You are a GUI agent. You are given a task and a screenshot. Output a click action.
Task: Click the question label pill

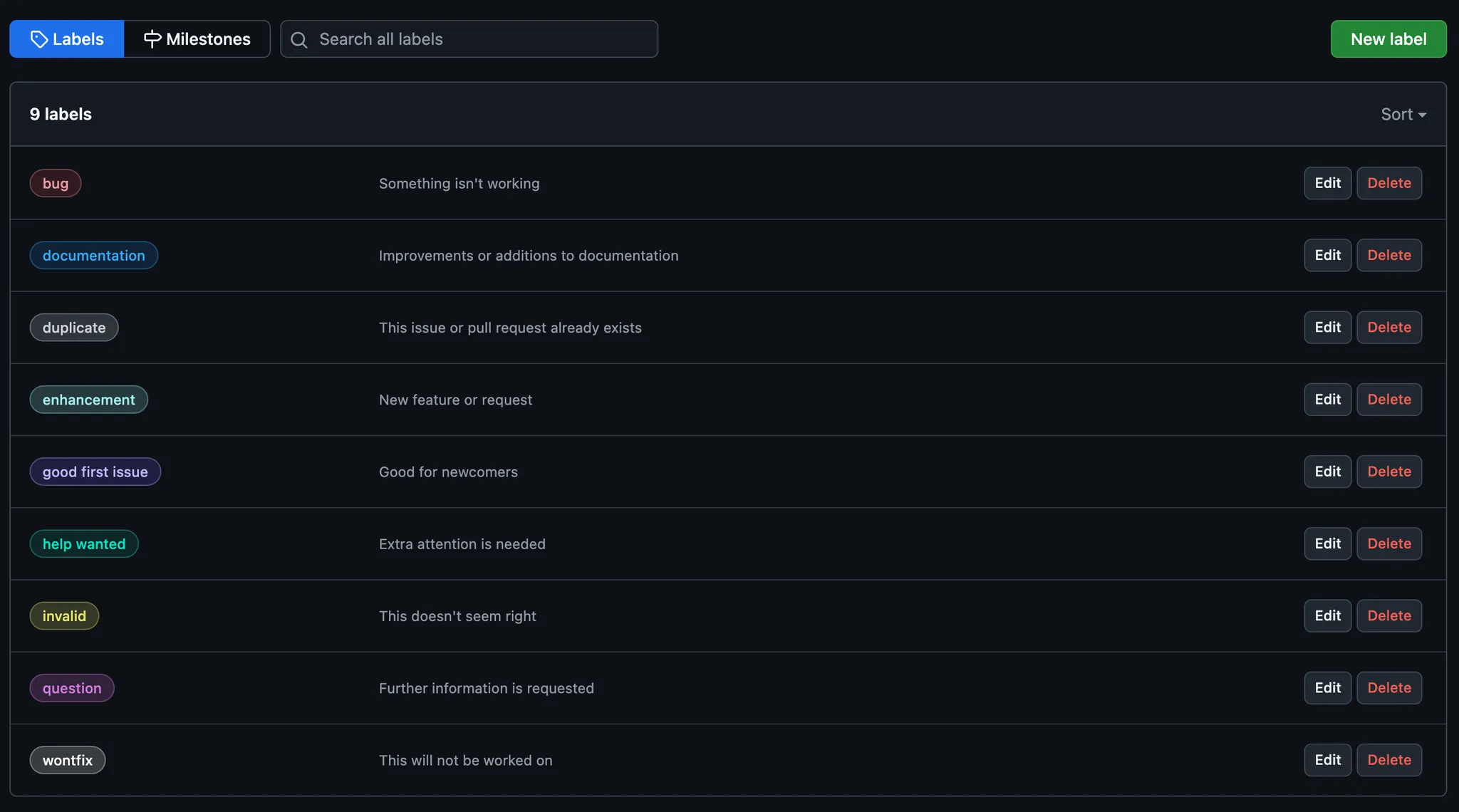coord(72,688)
